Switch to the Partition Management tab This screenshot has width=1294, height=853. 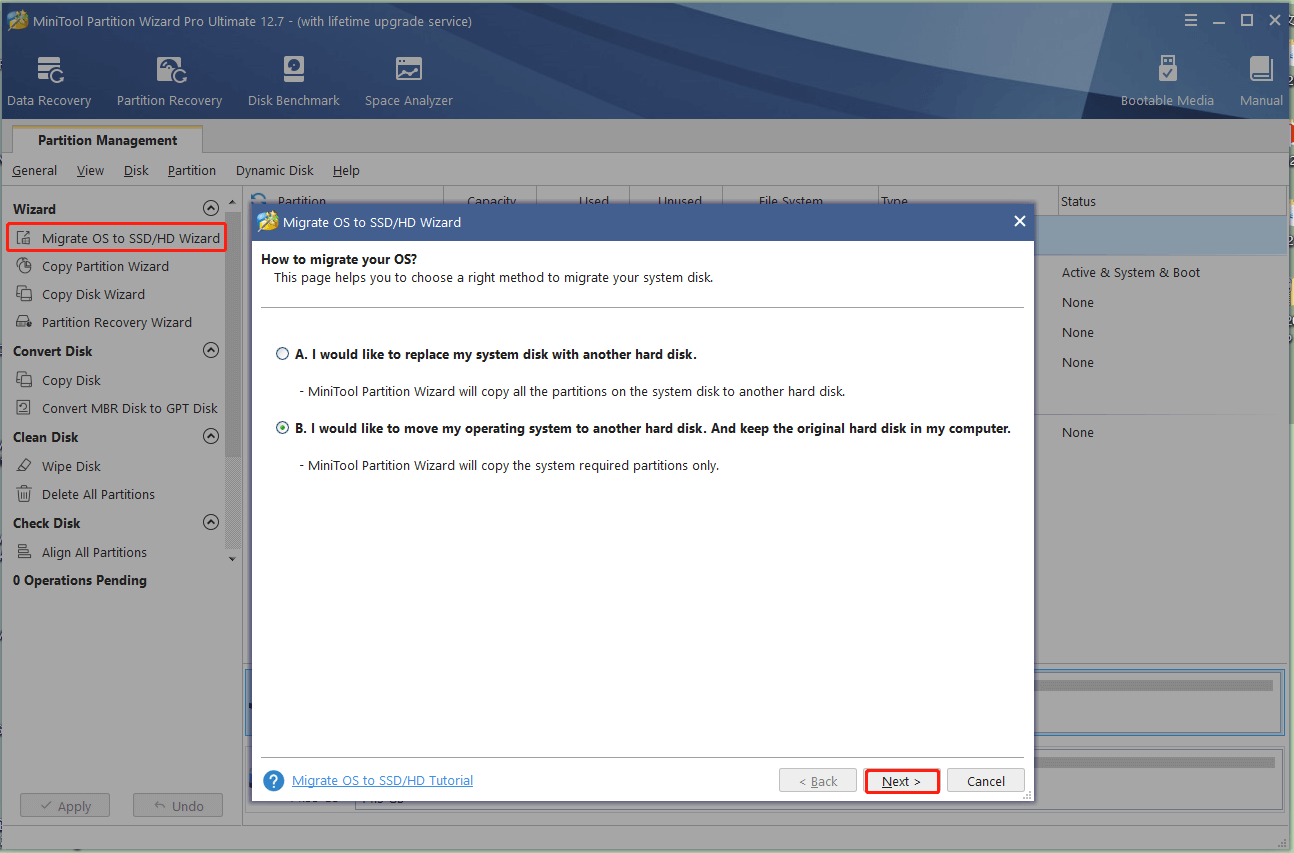pyautogui.click(x=108, y=140)
